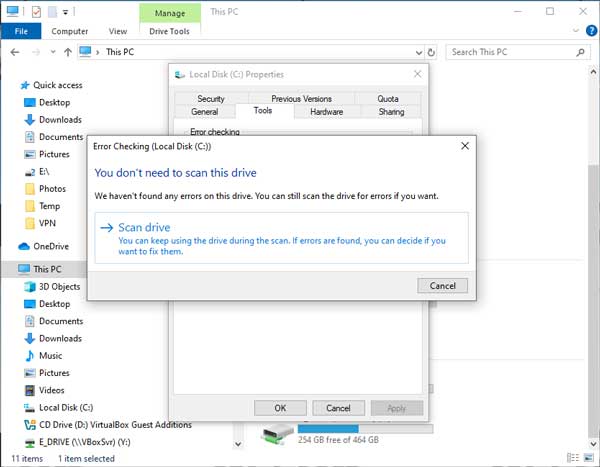This screenshot has height=467, width=600.
Task: Open Documents under Quick access
Action: click(x=53, y=137)
